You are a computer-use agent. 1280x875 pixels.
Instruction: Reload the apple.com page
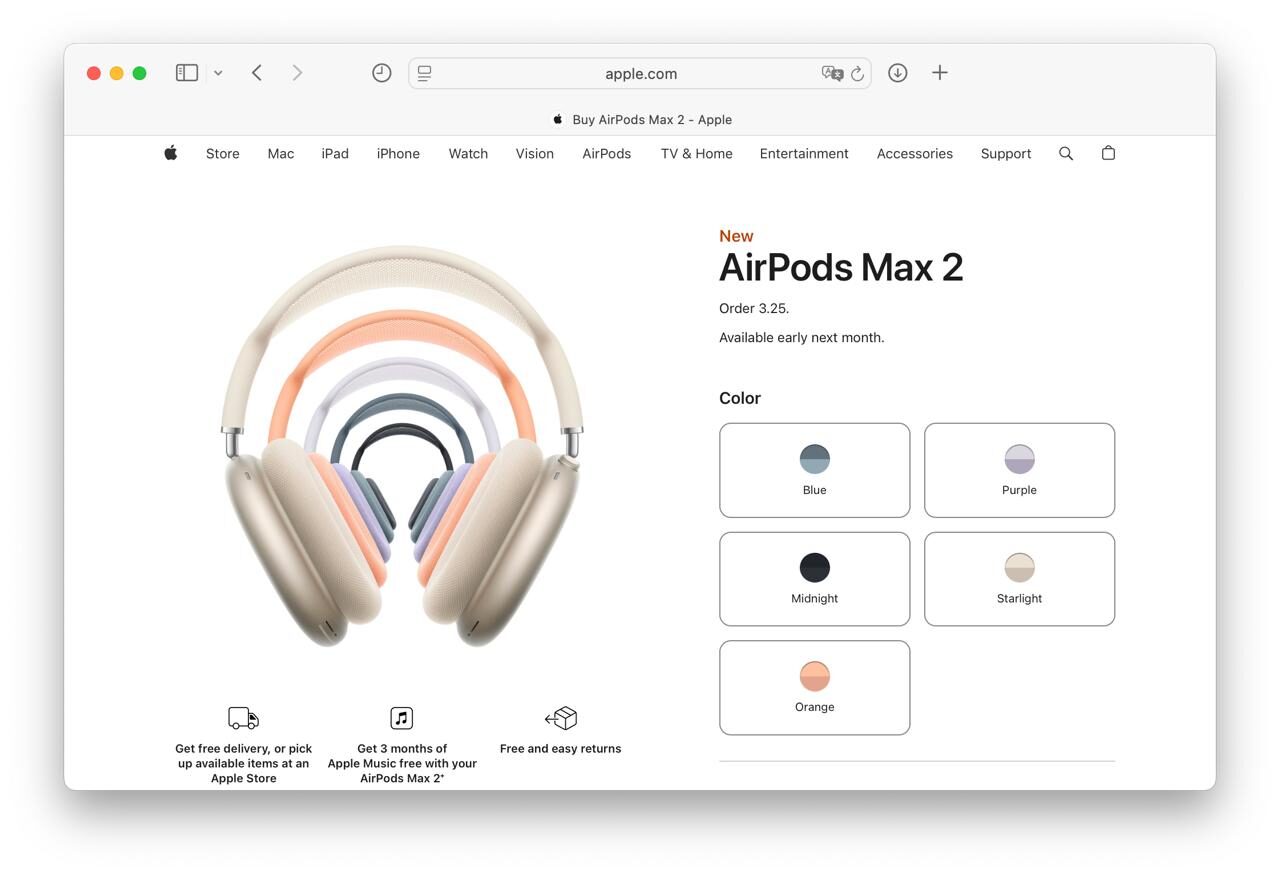pos(857,73)
